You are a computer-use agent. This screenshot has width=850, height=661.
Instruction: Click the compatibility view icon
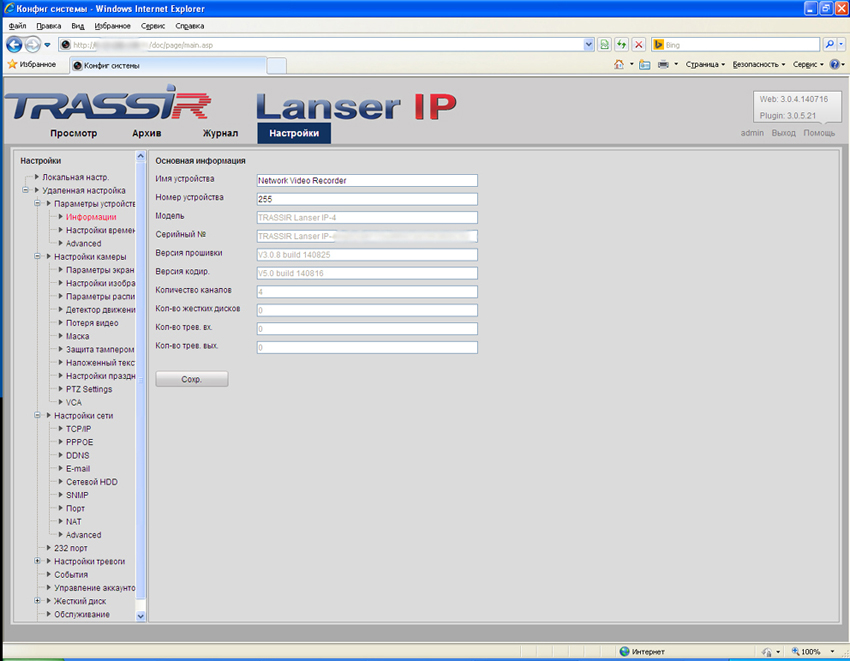tap(604, 45)
